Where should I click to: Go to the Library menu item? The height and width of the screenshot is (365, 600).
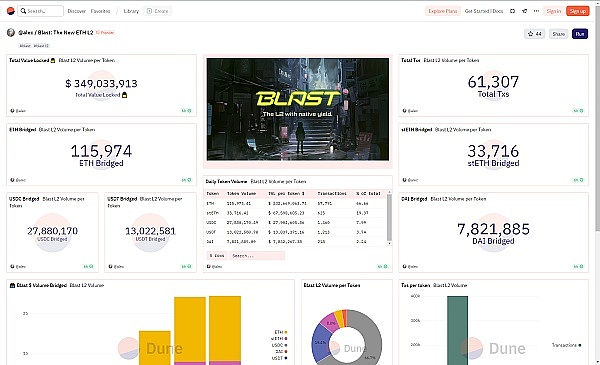click(131, 11)
